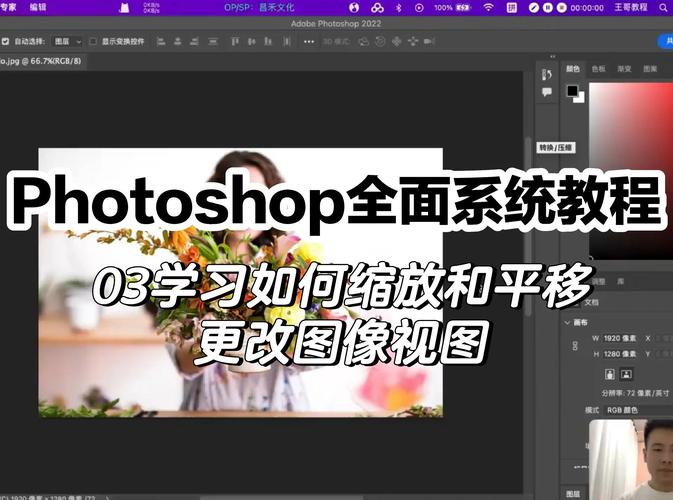The width and height of the screenshot is (673, 500).
Task: Open the History panel icon
Action: click(x=546, y=75)
